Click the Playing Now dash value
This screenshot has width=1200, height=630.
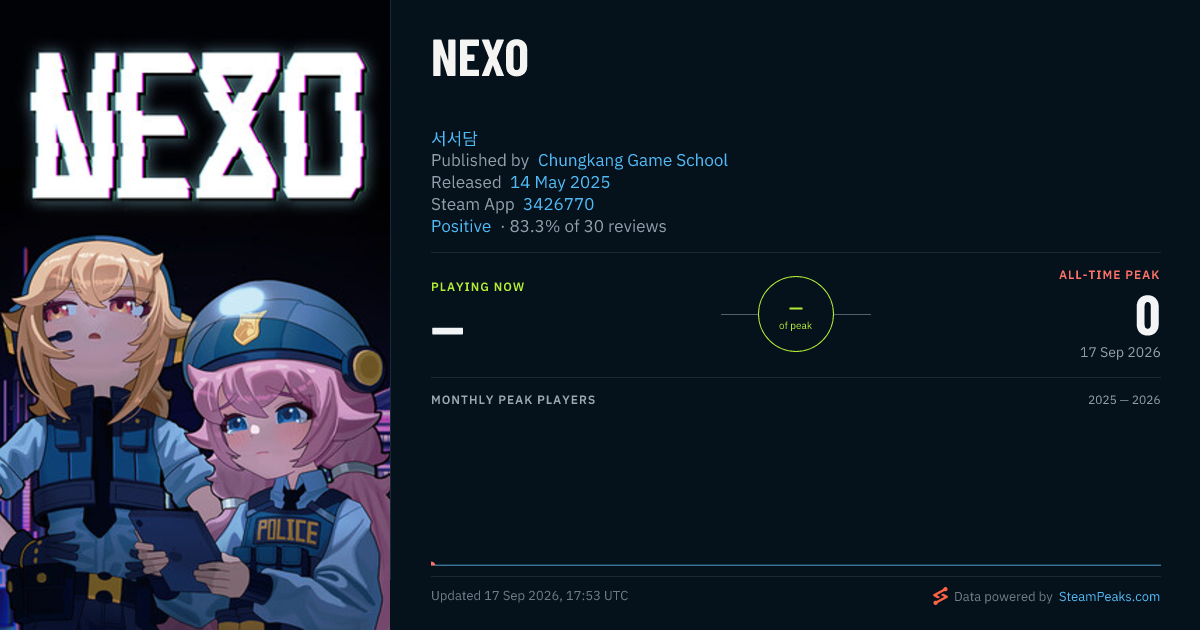coord(447,330)
